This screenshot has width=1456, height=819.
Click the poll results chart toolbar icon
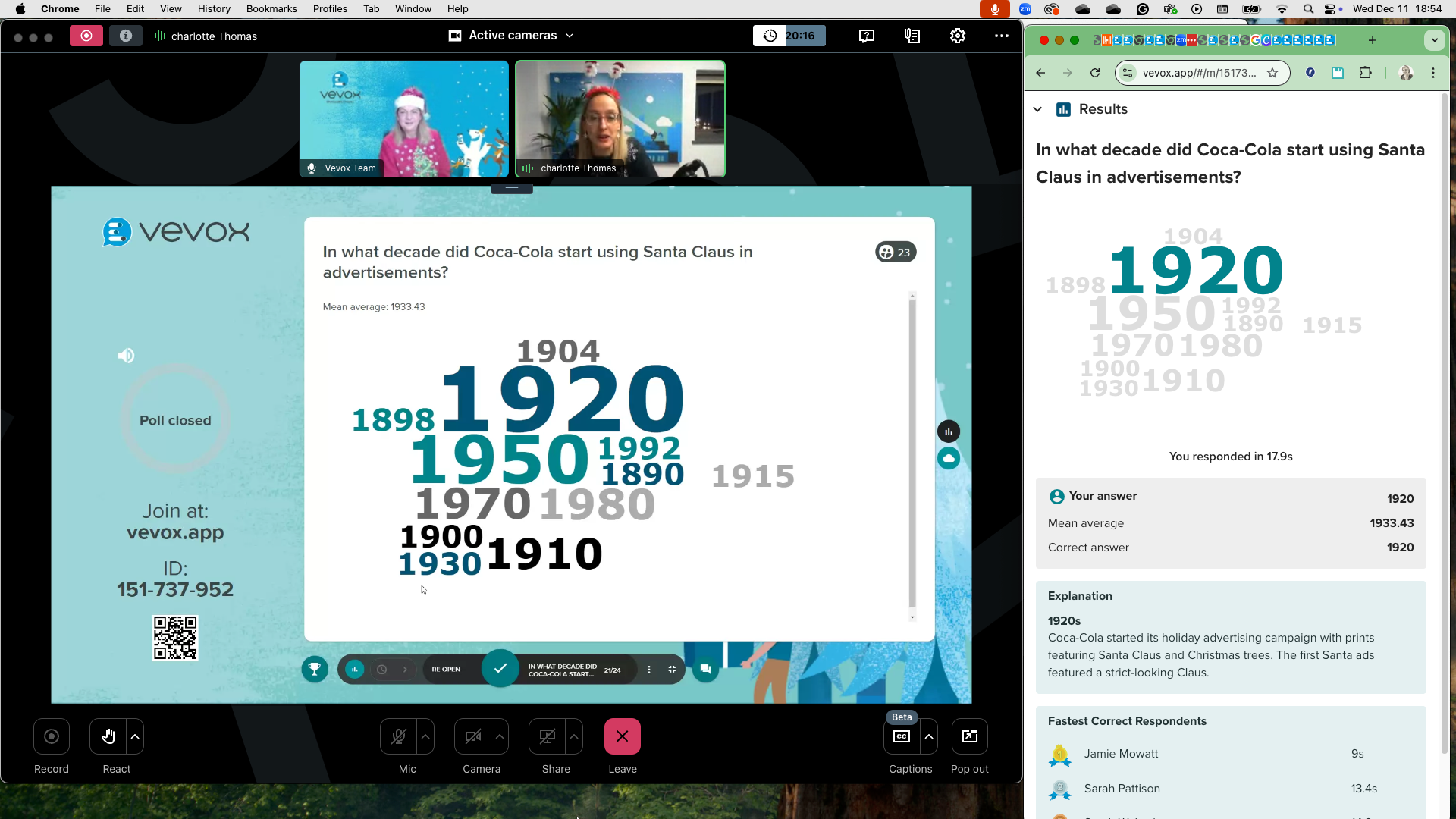[x=354, y=670]
